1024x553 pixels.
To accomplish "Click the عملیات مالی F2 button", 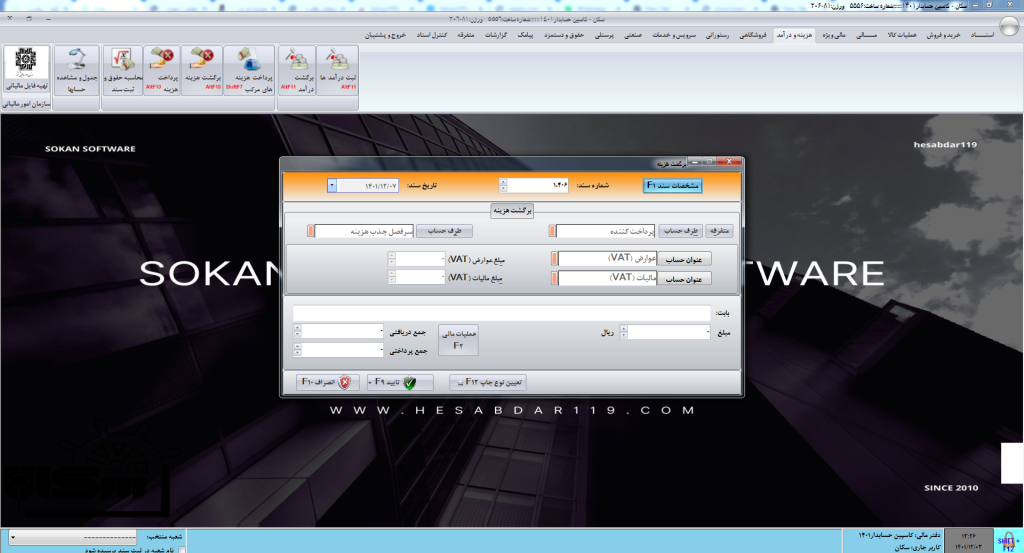I will (x=458, y=340).
